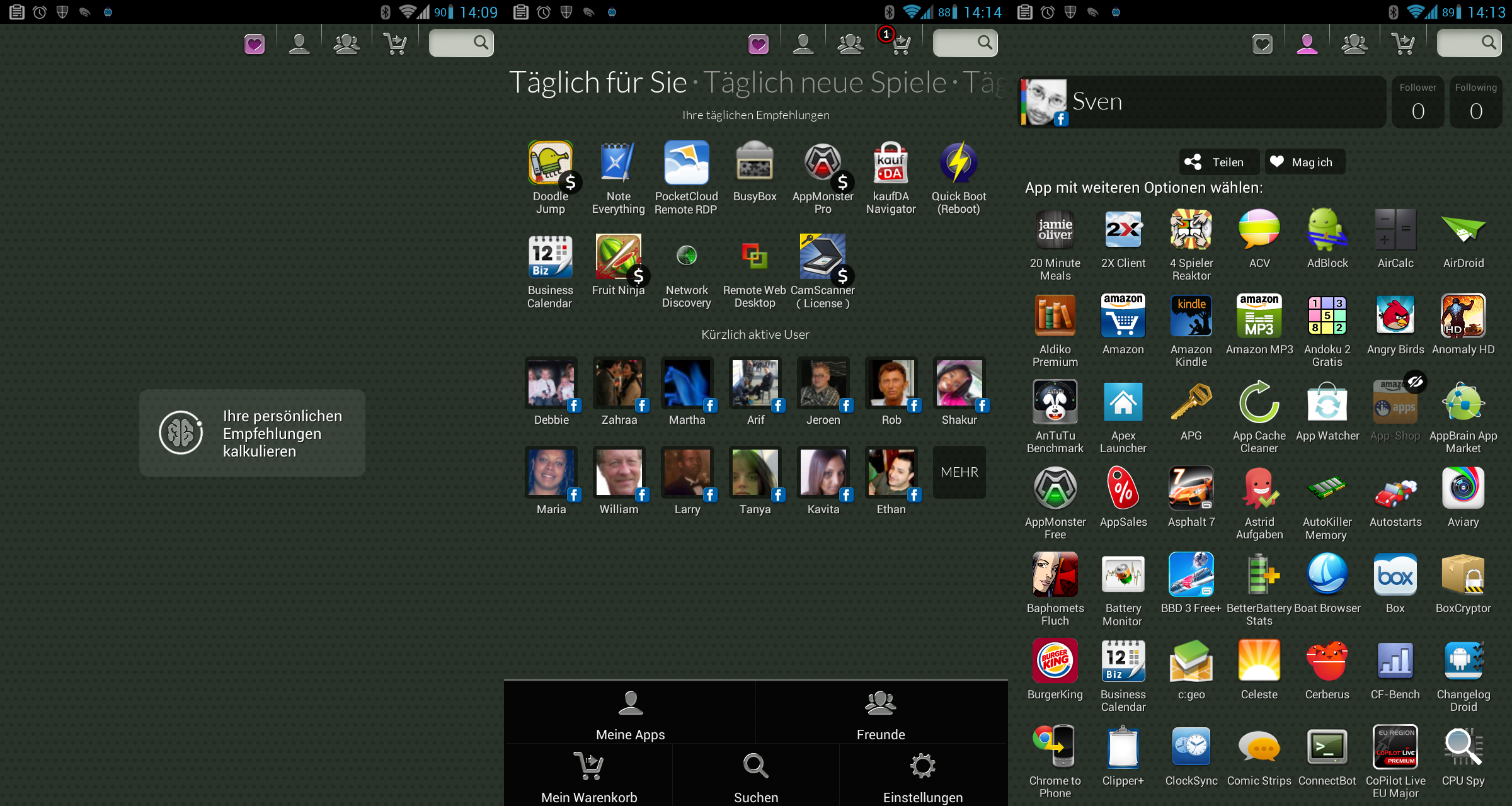Tap search field in middle screen

click(965, 43)
